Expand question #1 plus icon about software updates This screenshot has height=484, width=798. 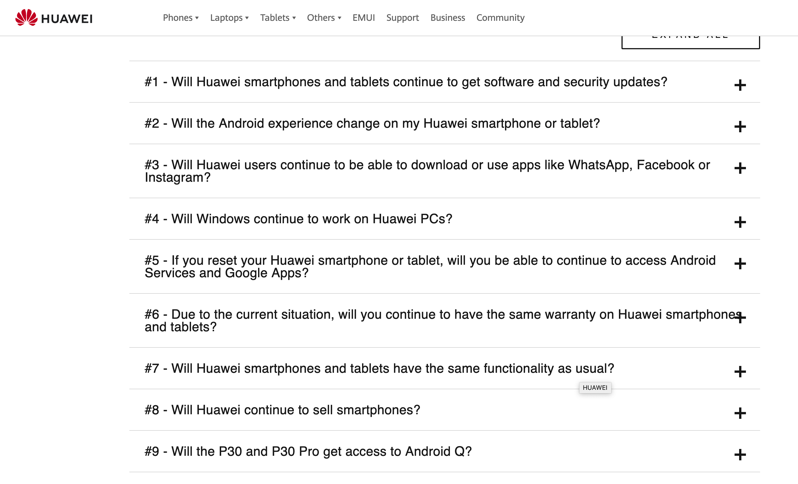coord(740,85)
